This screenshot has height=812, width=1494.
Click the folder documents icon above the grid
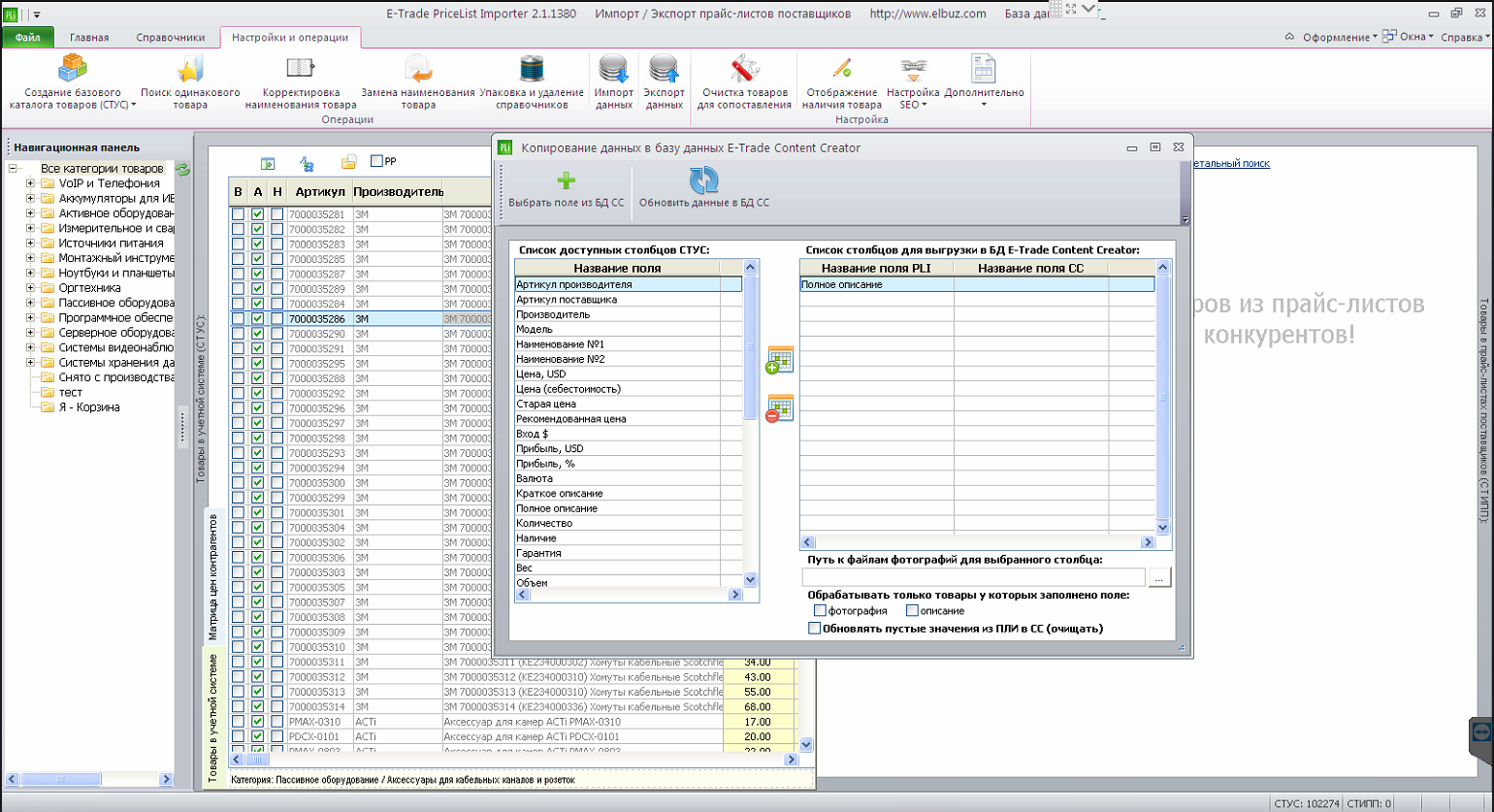[x=348, y=163]
